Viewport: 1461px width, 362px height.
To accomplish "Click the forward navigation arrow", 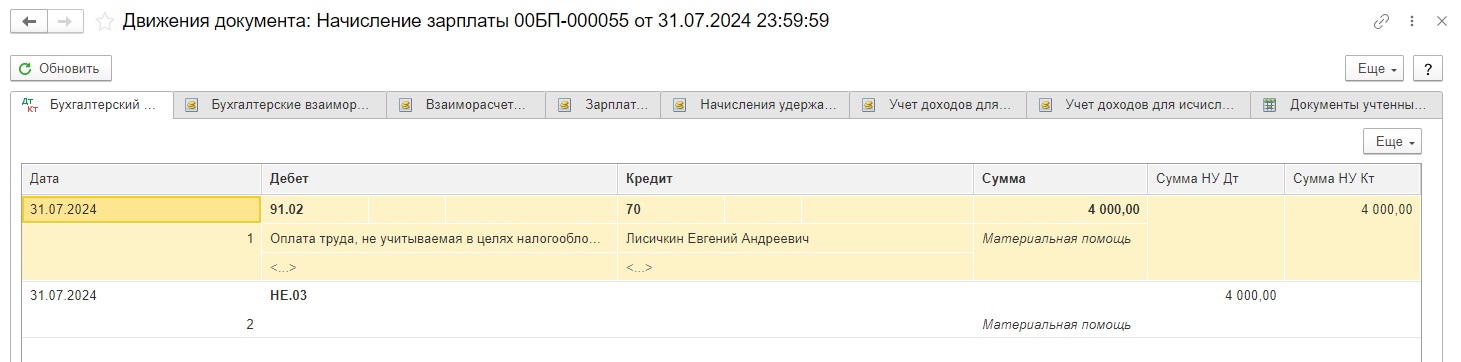I will [65, 21].
